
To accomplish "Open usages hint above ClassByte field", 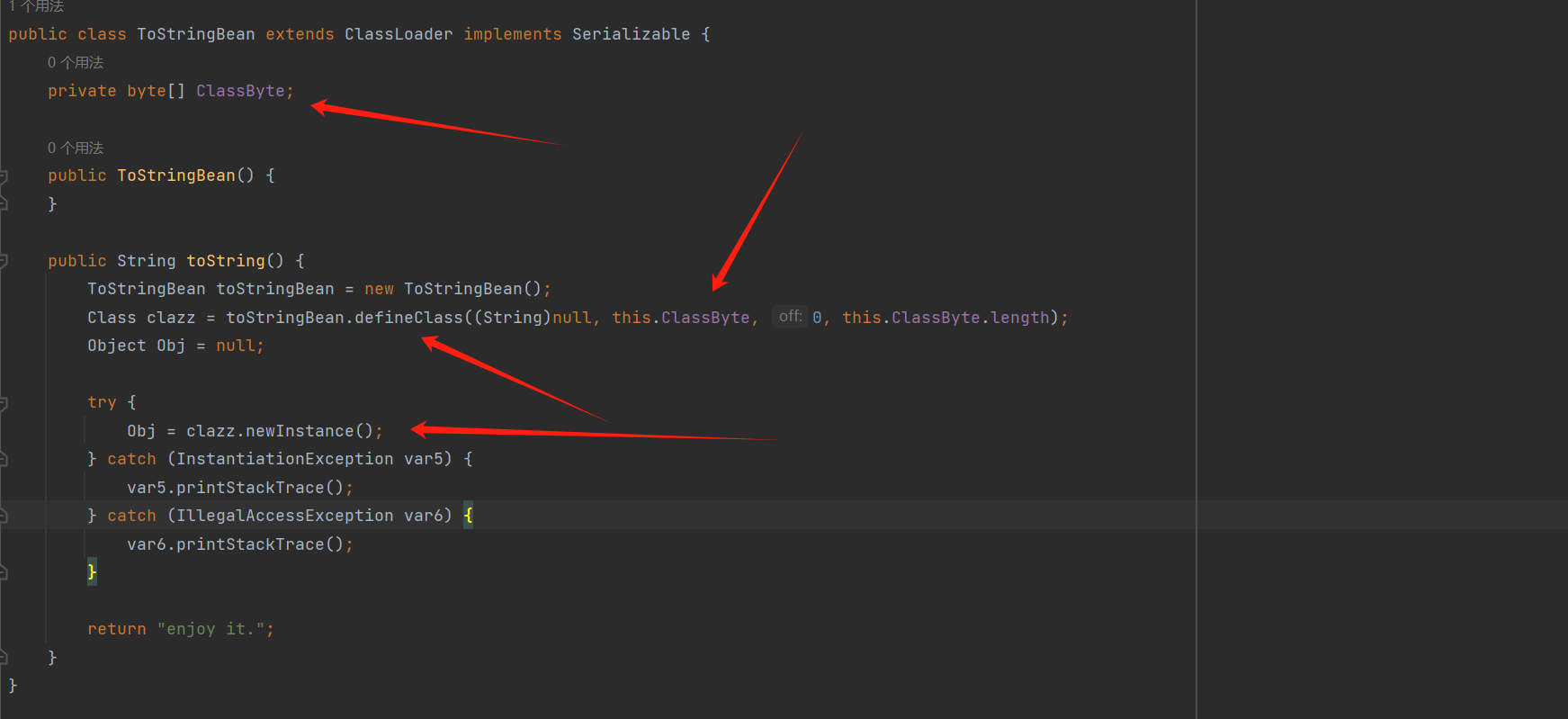I will [x=76, y=62].
